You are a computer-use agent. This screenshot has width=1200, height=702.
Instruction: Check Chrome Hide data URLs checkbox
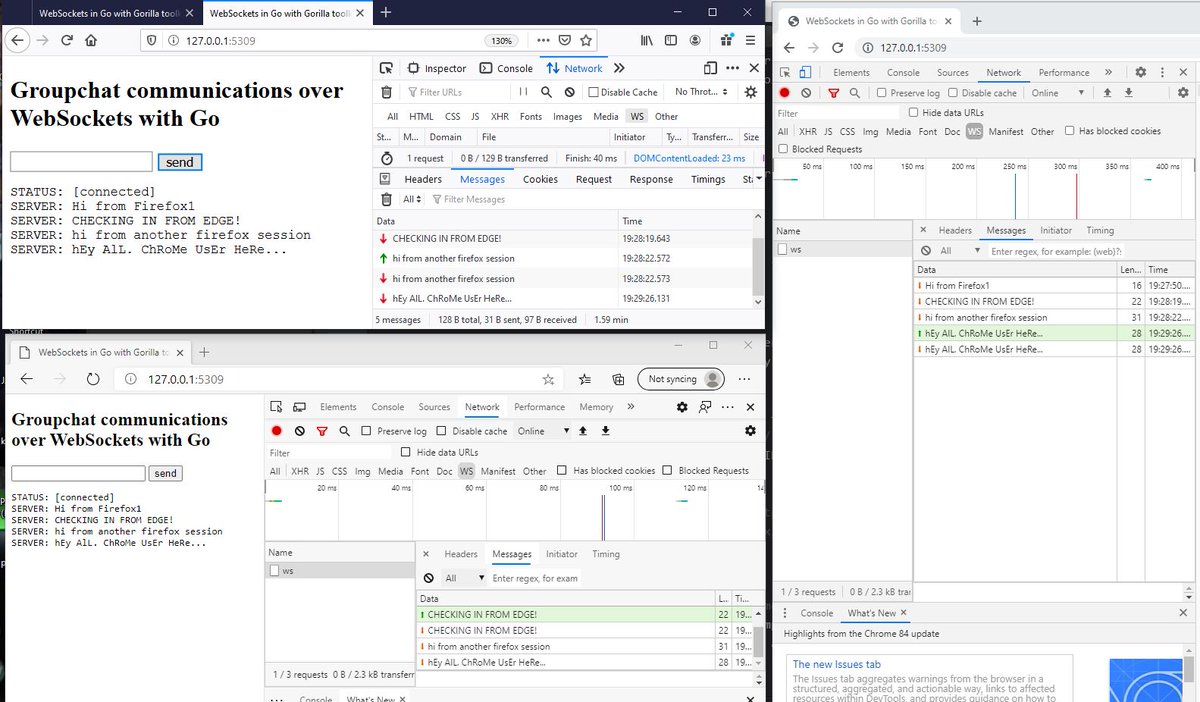(x=914, y=113)
